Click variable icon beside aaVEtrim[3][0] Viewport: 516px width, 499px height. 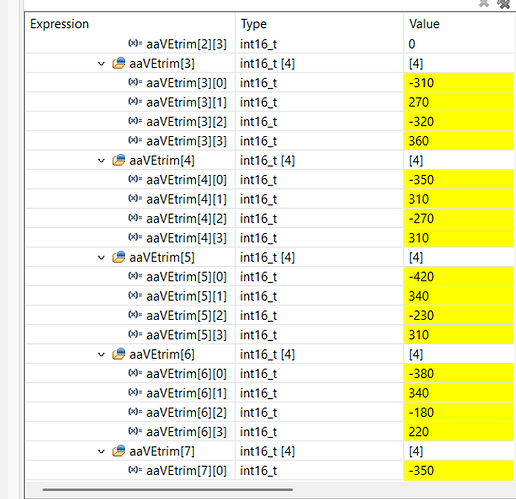tap(135, 82)
